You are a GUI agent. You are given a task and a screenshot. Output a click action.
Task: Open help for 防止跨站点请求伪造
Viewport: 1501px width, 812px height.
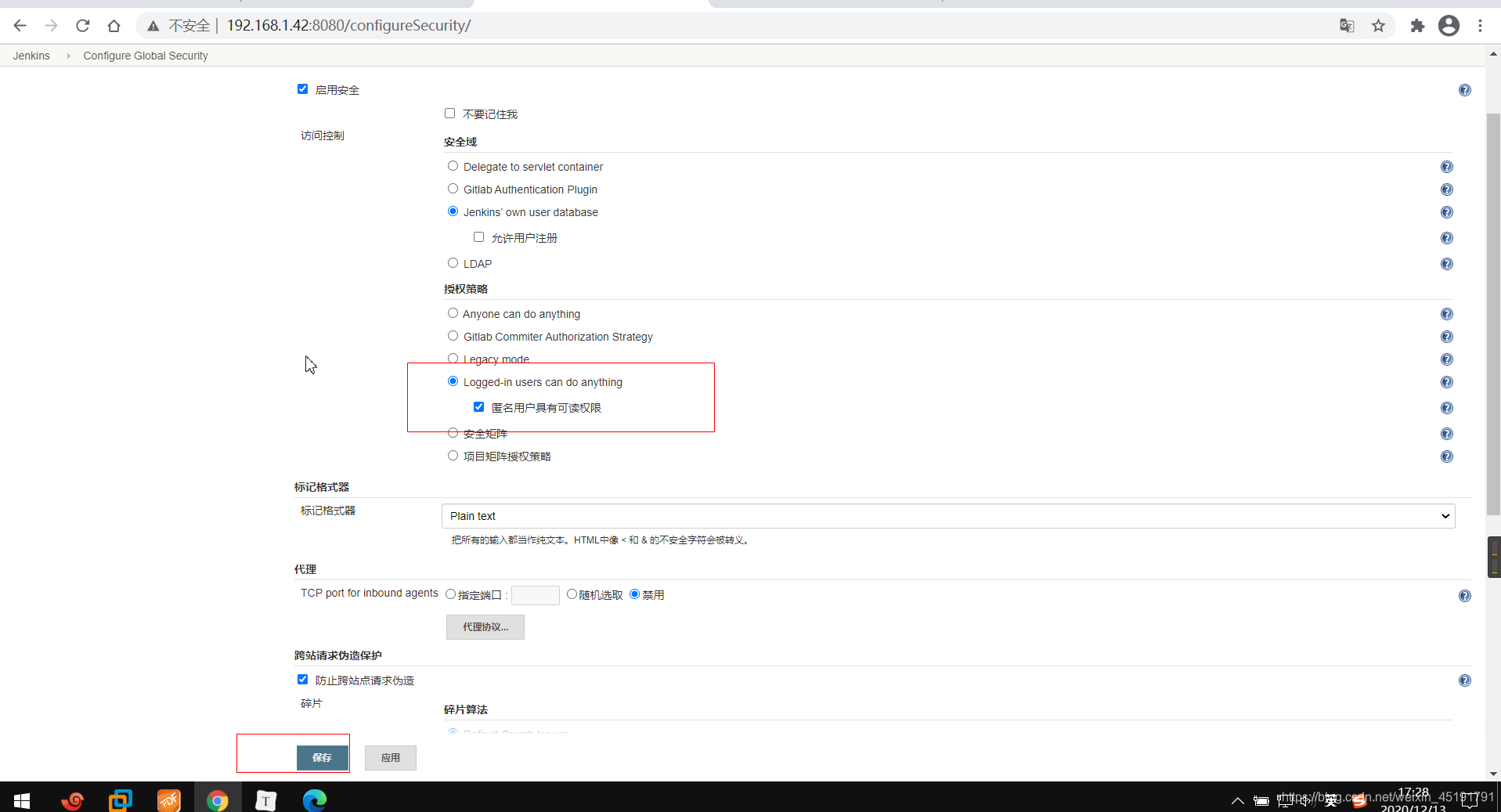click(1465, 680)
